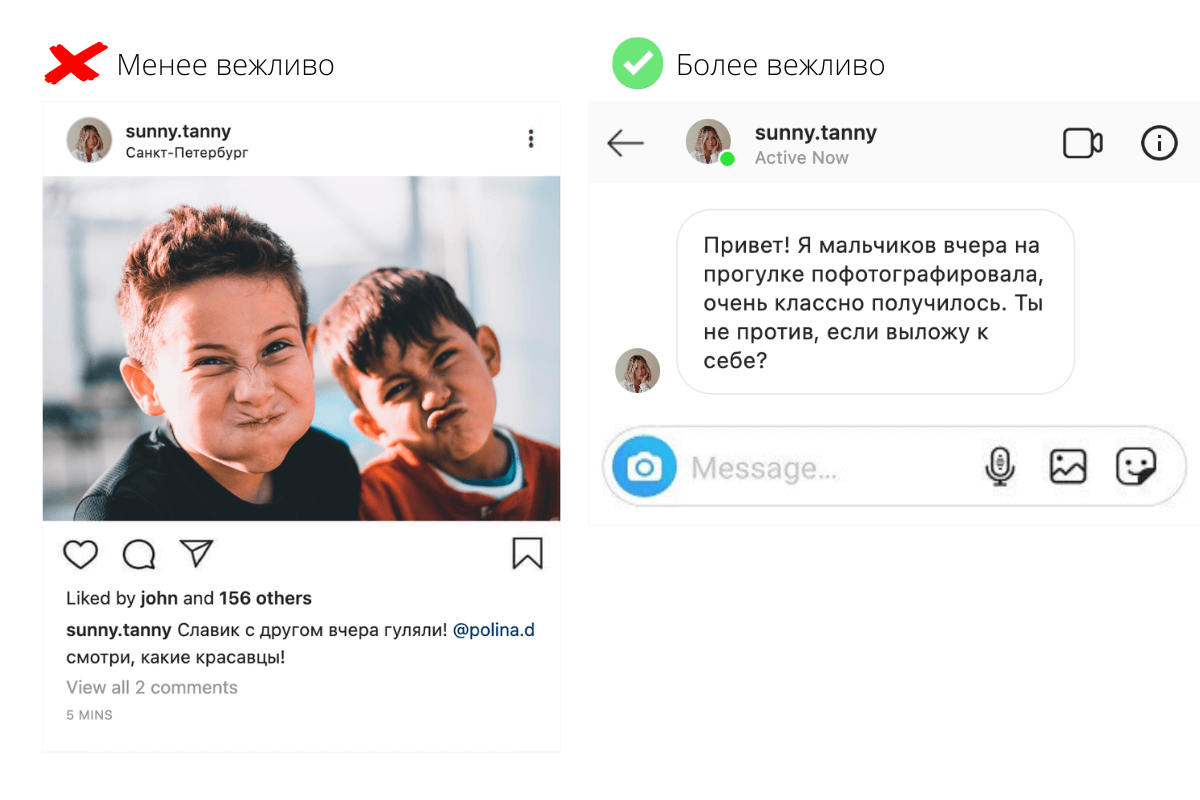
Task: Open the photo of two boys
Action: coord(301,348)
